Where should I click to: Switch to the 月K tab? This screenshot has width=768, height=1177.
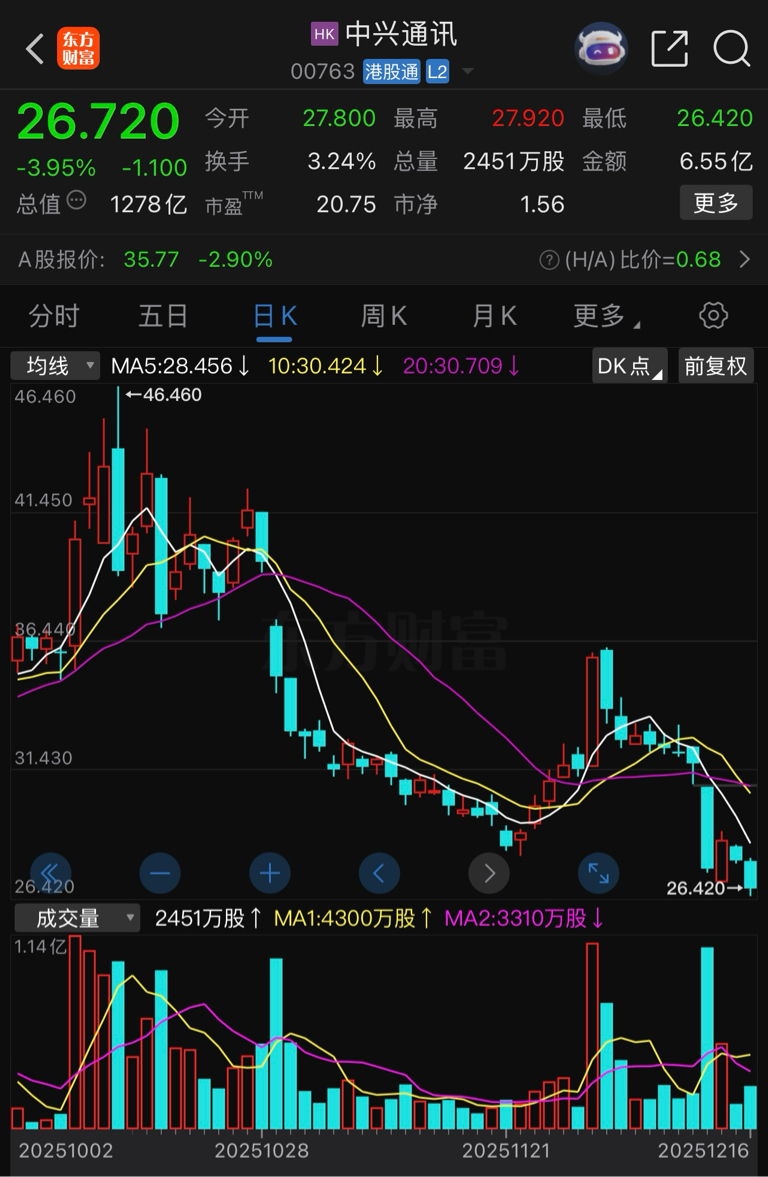(x=494, y=316)
